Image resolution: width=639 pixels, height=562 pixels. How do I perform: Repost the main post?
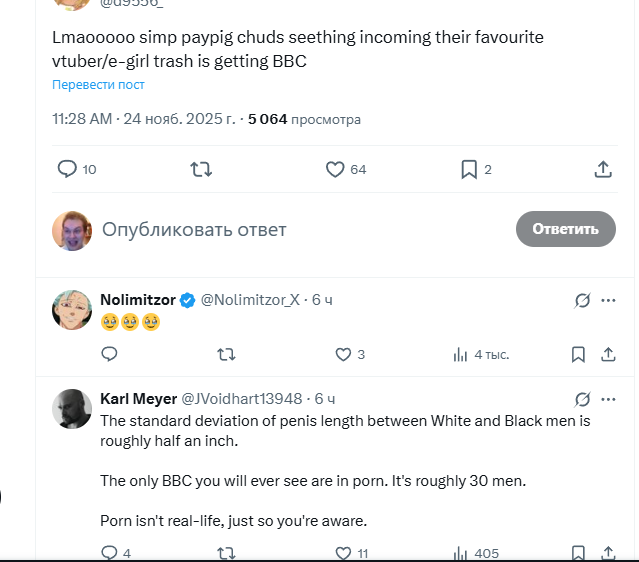(201, 170)
